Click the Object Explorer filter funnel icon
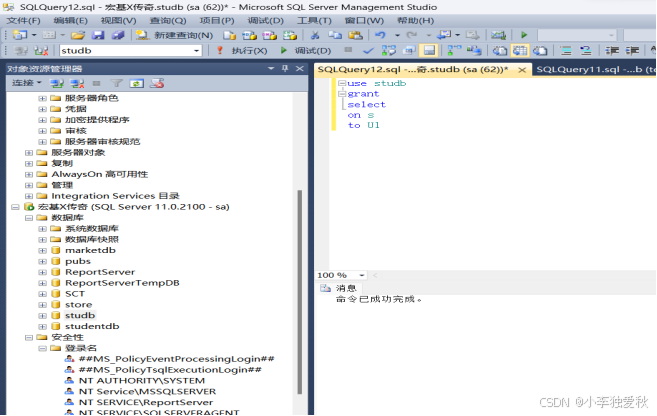 116,83
